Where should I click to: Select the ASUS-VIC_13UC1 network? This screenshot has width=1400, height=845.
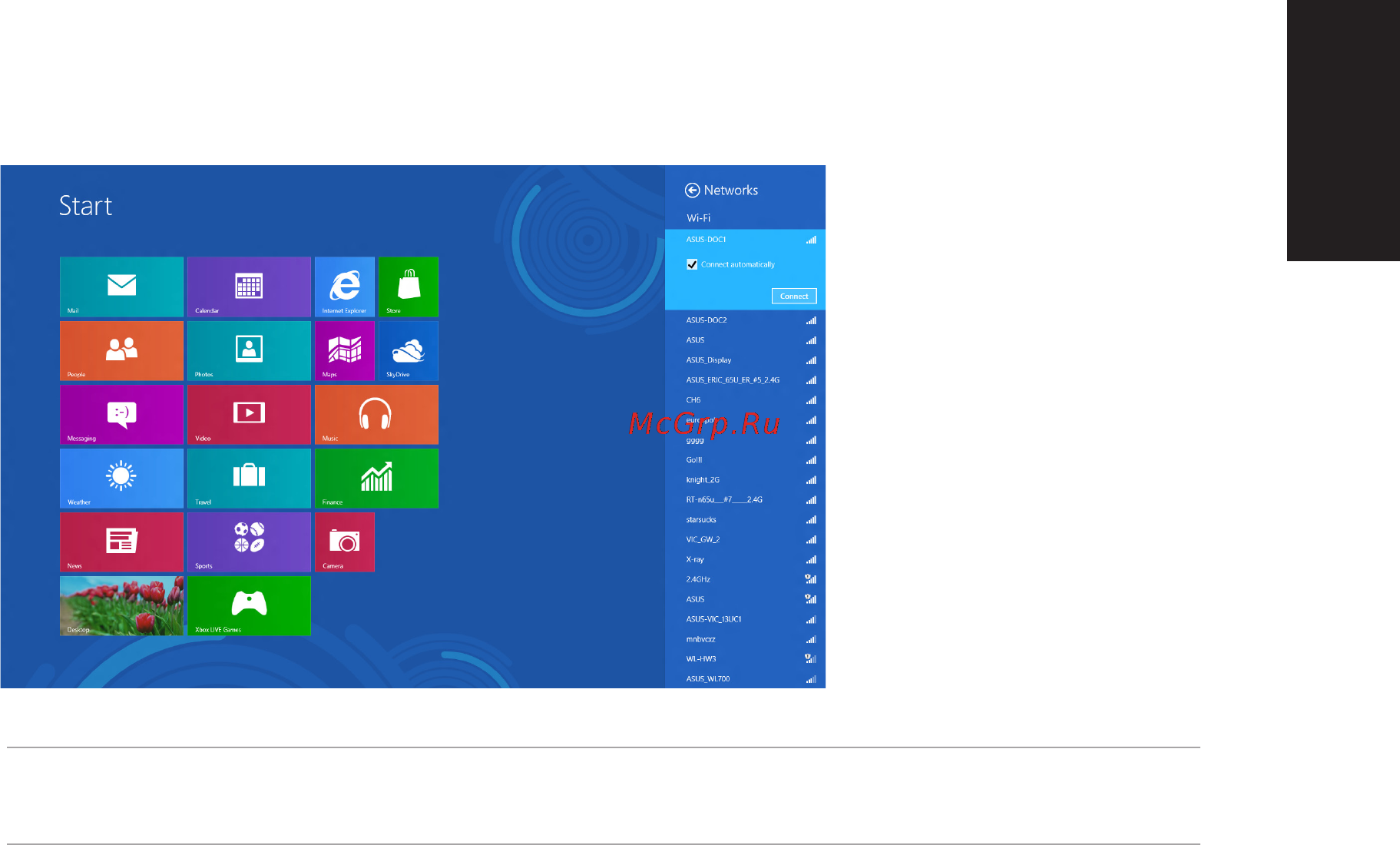(745, 619)
